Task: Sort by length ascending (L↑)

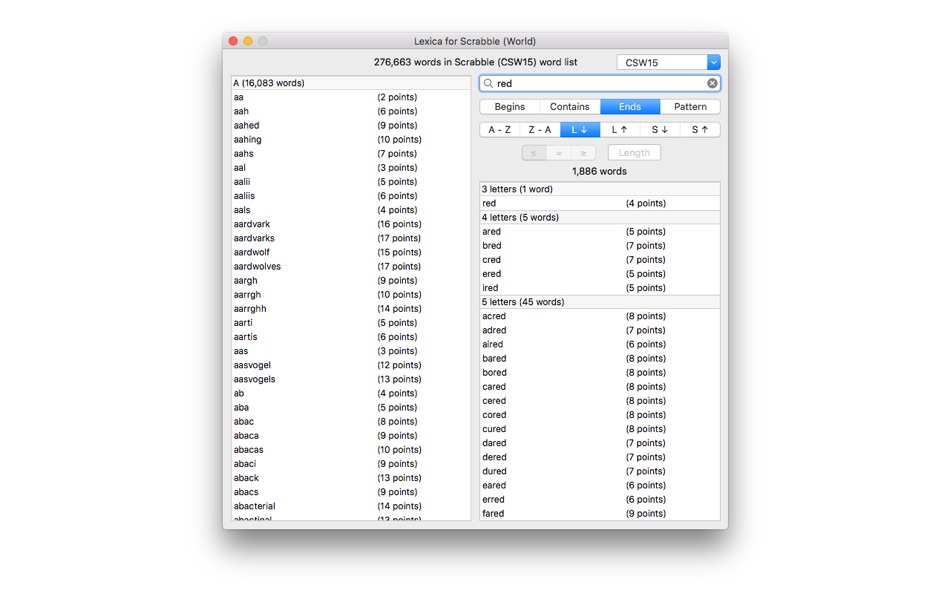Action: [x=620, y=130]
